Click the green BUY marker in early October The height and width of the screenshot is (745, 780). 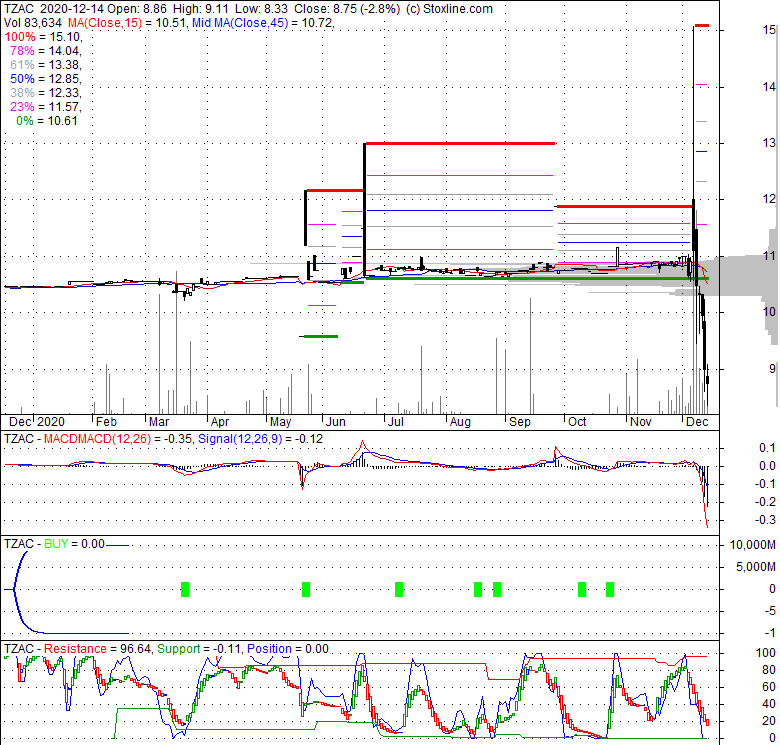[x=582, y=589]
